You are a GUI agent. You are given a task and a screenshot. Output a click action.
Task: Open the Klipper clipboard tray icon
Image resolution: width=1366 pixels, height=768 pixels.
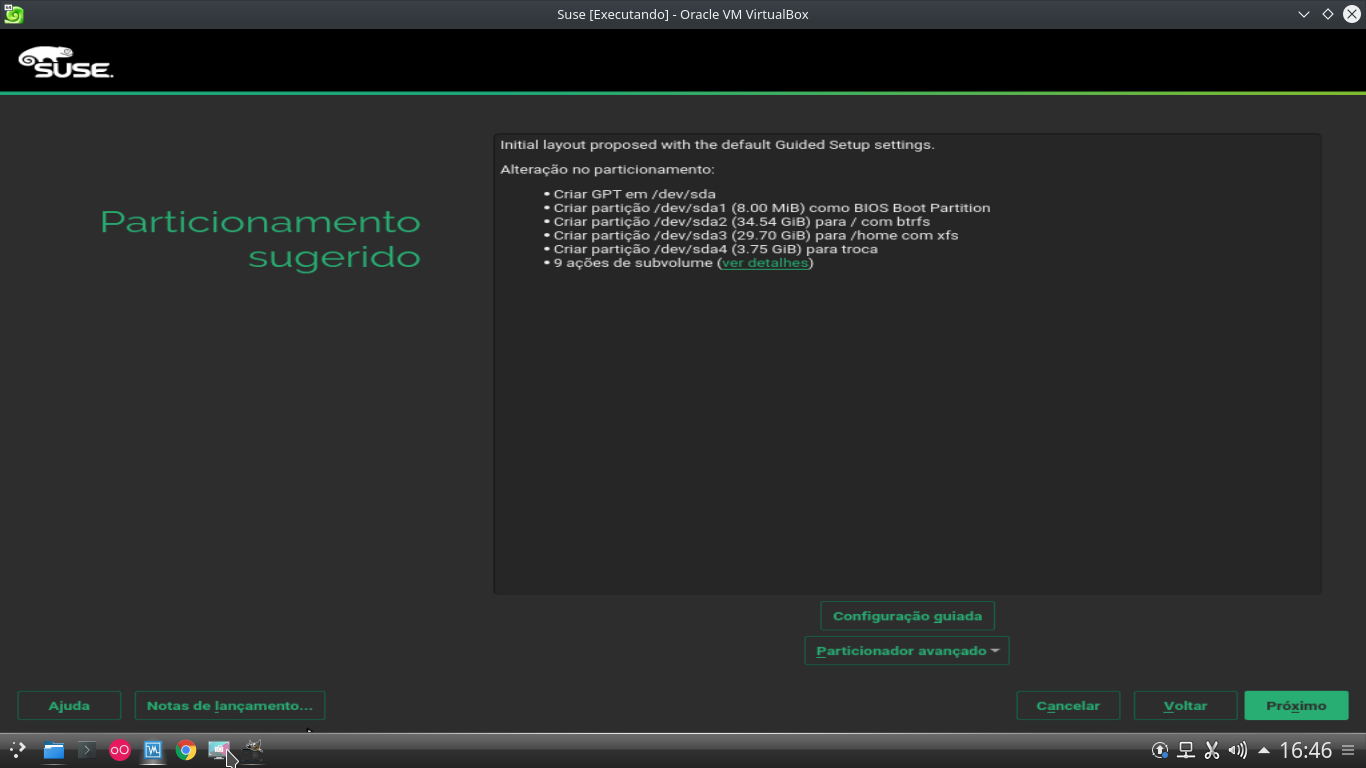(1211, 749)
